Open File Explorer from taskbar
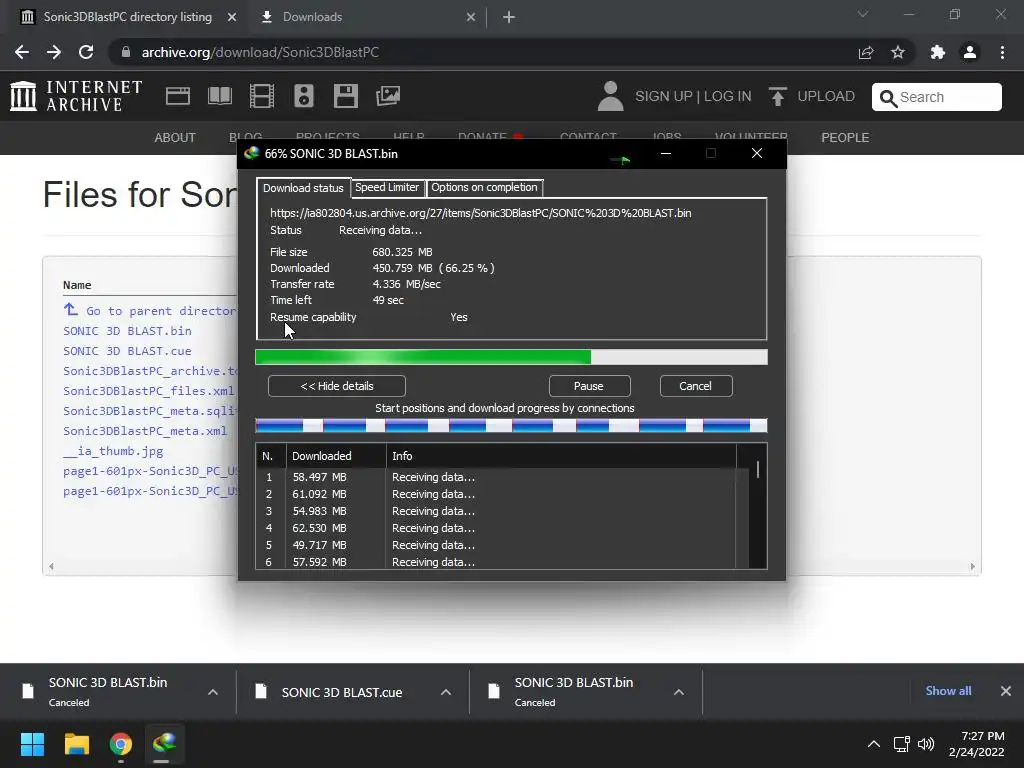 point(76,744)
